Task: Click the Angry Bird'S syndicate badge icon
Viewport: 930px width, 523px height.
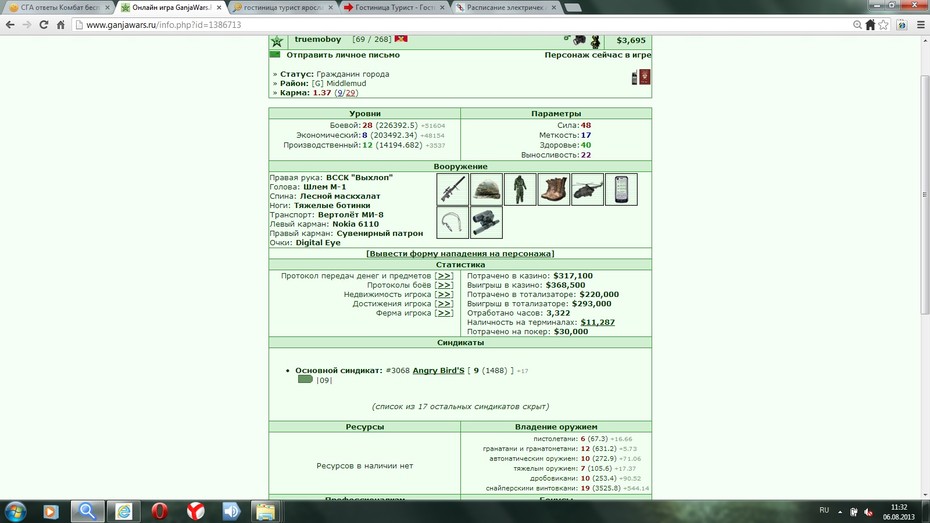Action: click(305, 379)
